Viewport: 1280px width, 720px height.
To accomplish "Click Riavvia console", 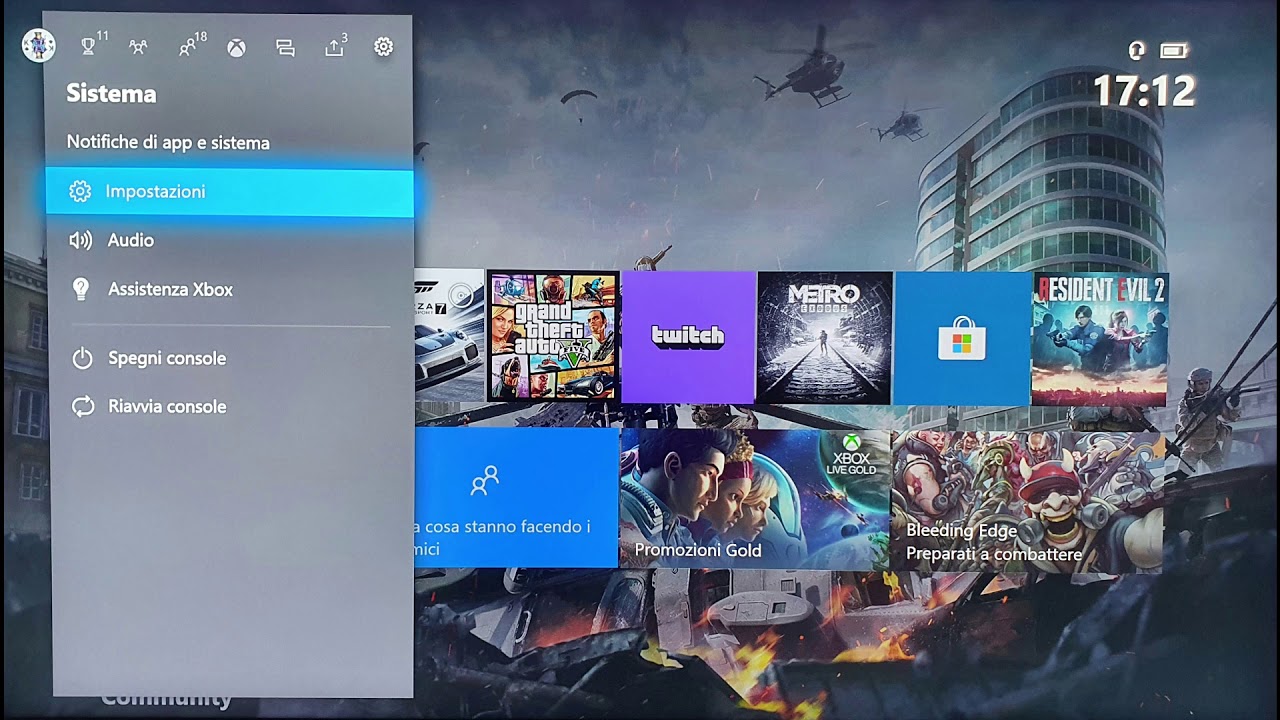I will [166, 406].
